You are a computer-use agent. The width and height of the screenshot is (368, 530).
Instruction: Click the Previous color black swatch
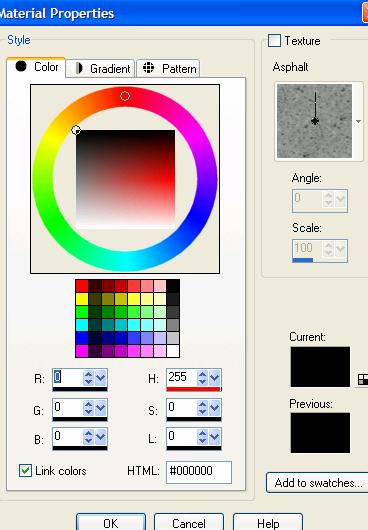[320, 432]
